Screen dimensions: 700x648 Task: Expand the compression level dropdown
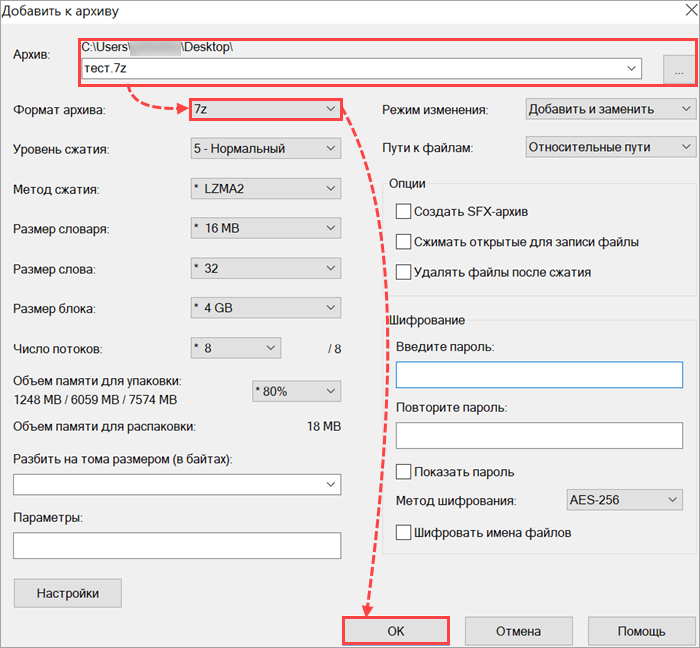265,148
